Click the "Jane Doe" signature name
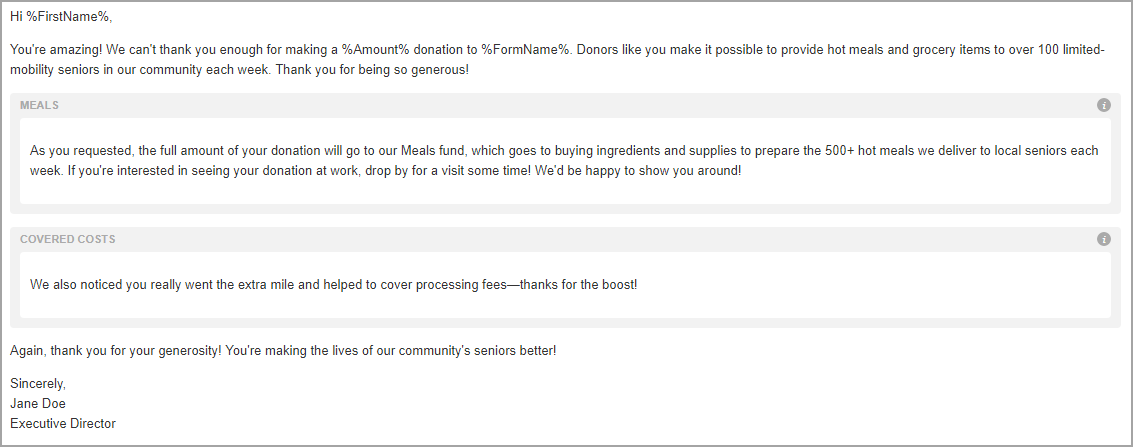This screenshot has width=1133, height=447. [x=38, y=404]
